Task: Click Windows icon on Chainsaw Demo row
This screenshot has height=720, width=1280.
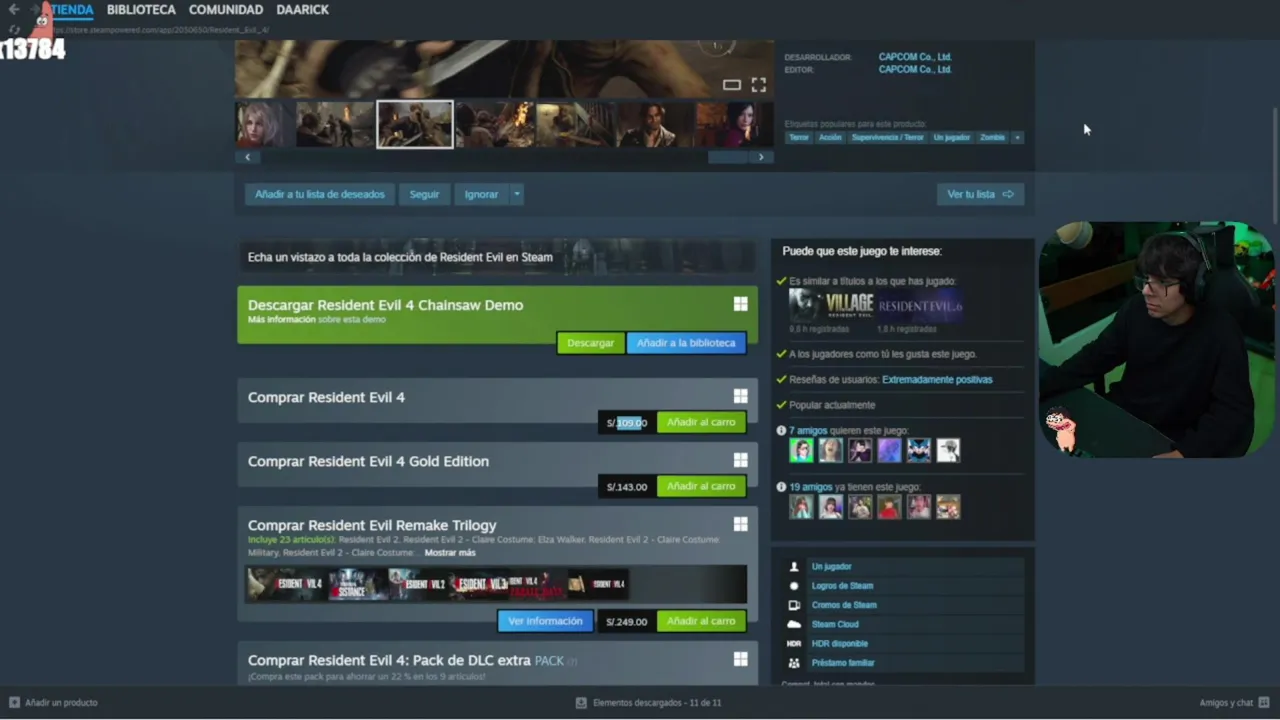Action: coord(740,304)
